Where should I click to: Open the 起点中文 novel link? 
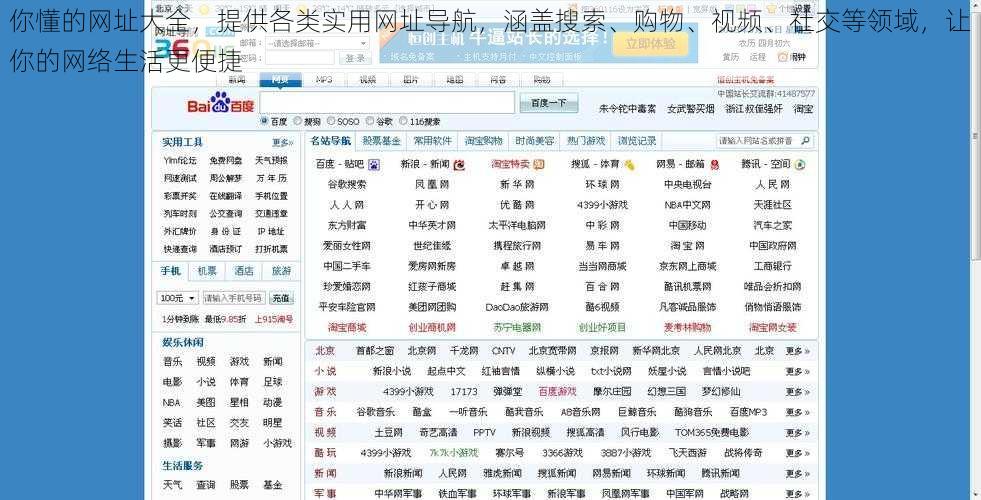click(x=446, y=372)
